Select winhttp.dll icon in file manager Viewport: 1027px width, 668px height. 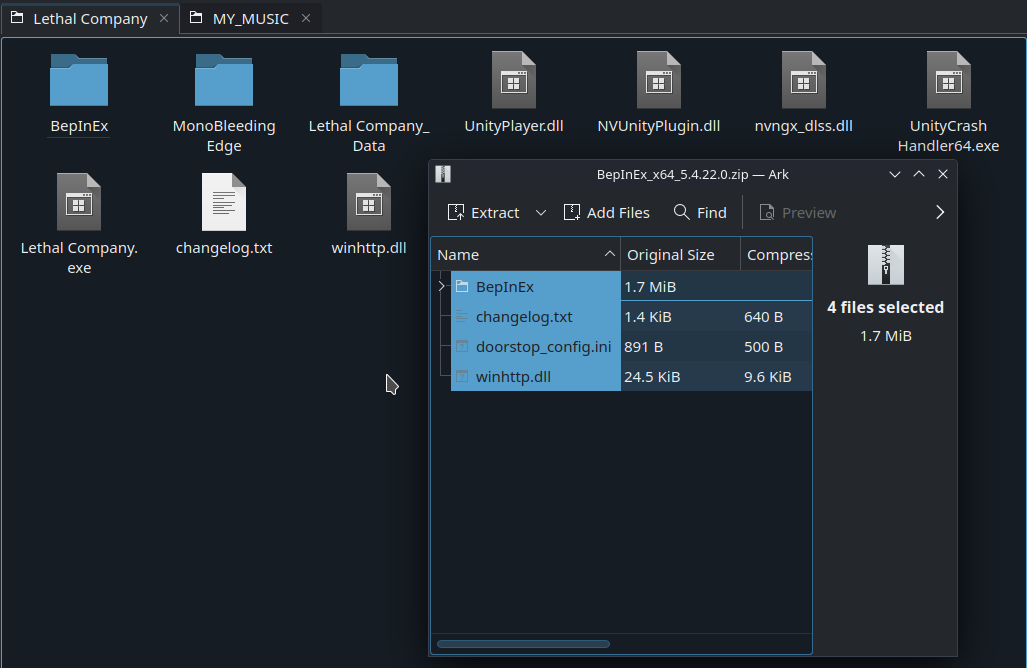point(369,202)
